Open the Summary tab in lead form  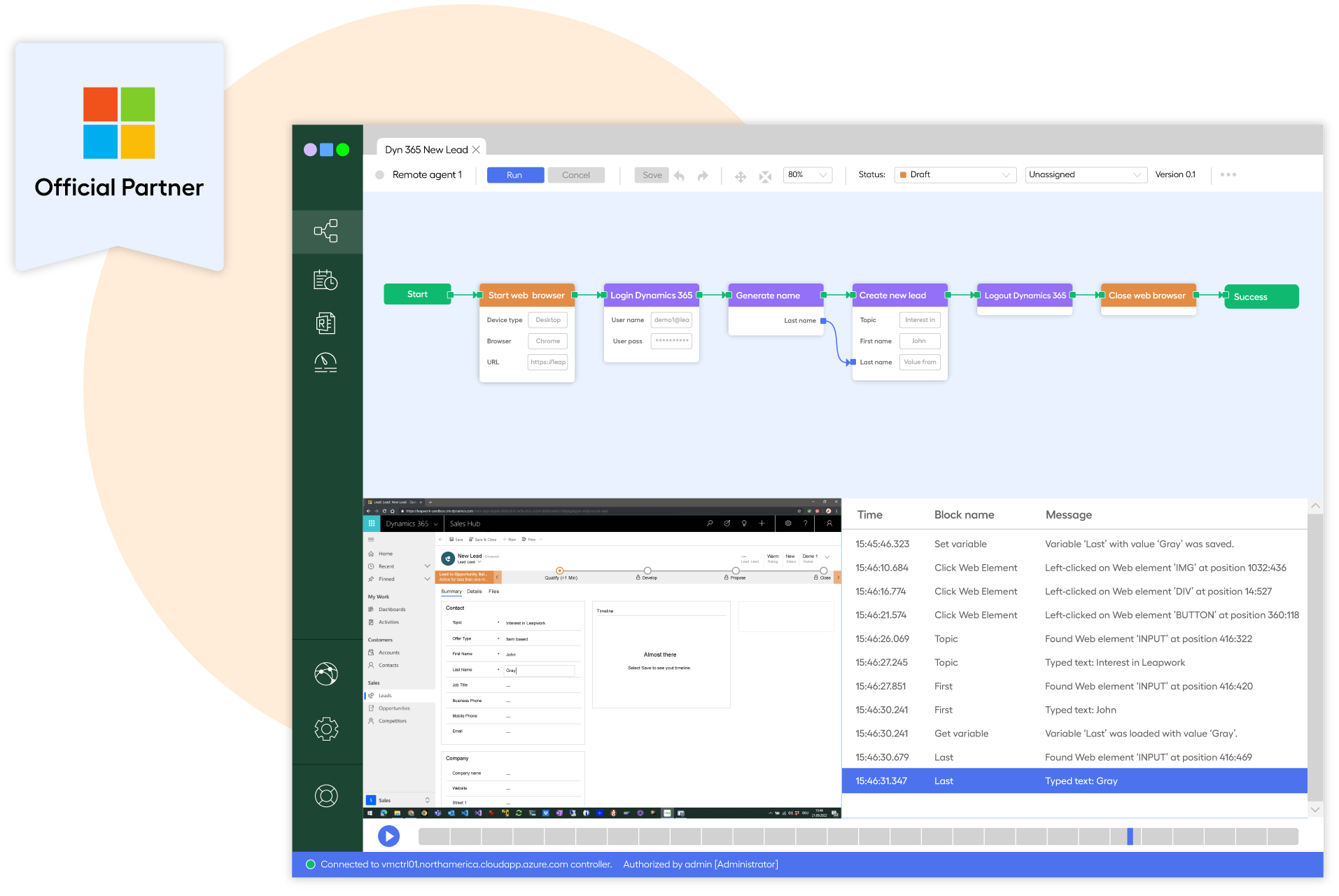(x=451, y=591)
